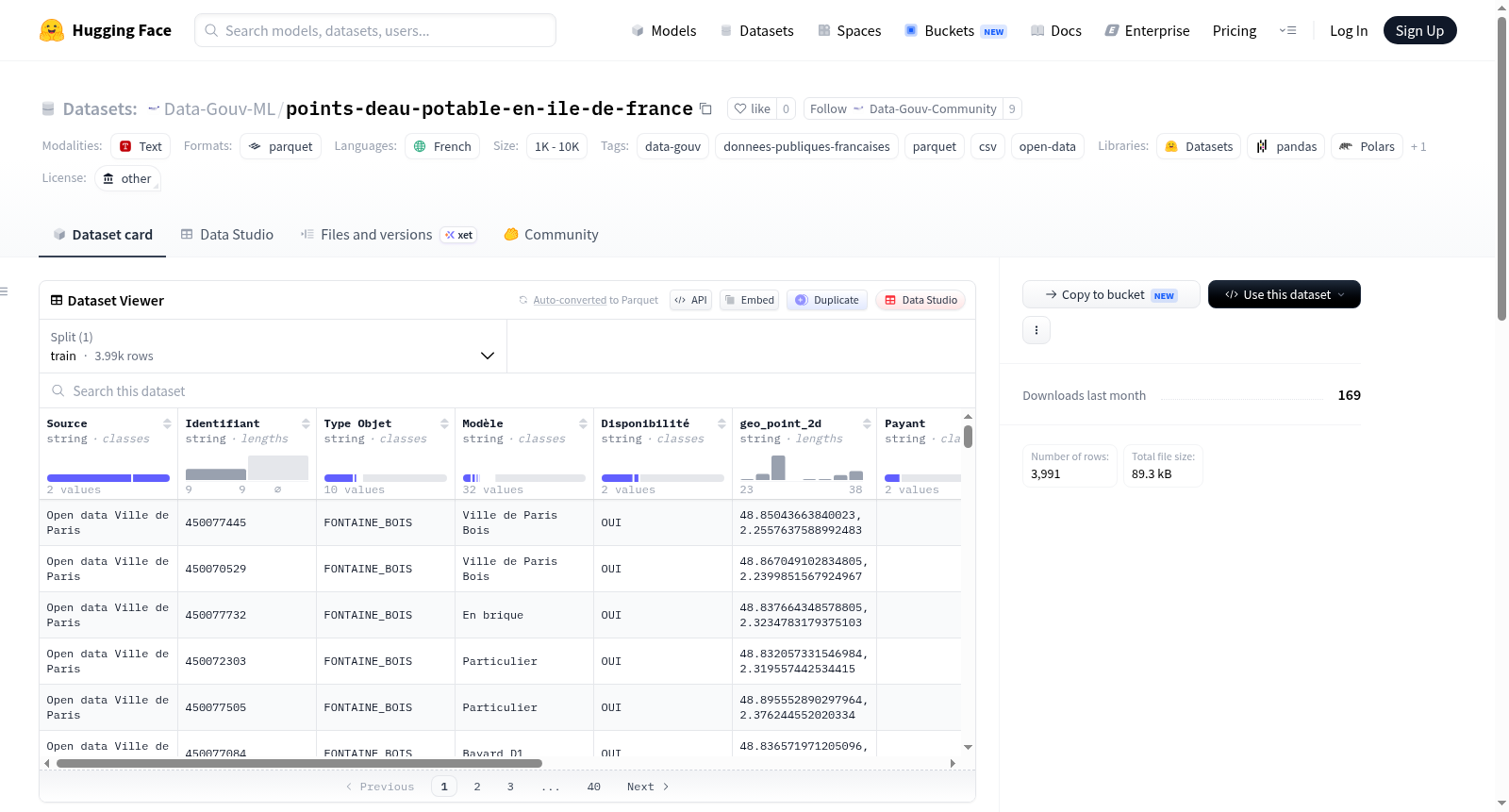
Task: Open Enterprise in navigation
Action: (1147, 30)
